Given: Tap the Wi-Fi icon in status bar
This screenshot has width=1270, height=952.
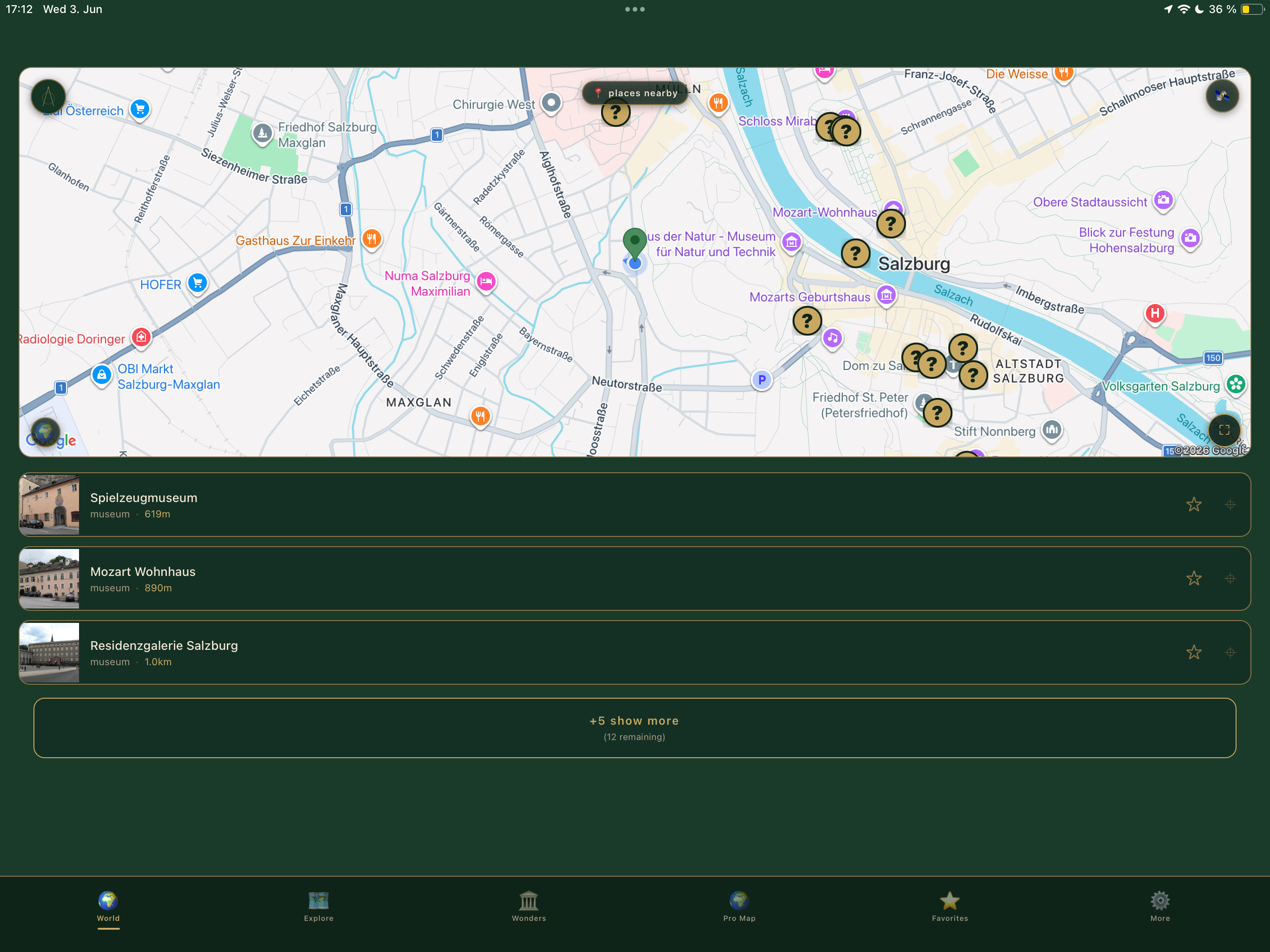Looking at the screenshot, I should pyautogui.click(x=1184, y=9).
